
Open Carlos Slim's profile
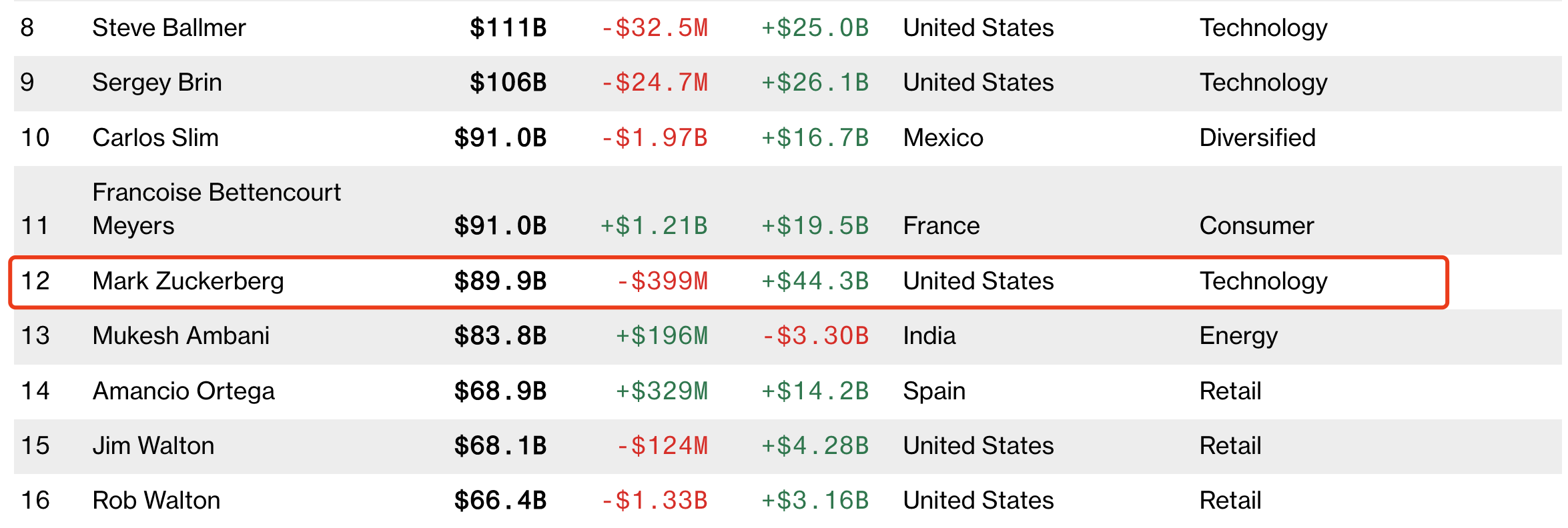pos(155,138)
